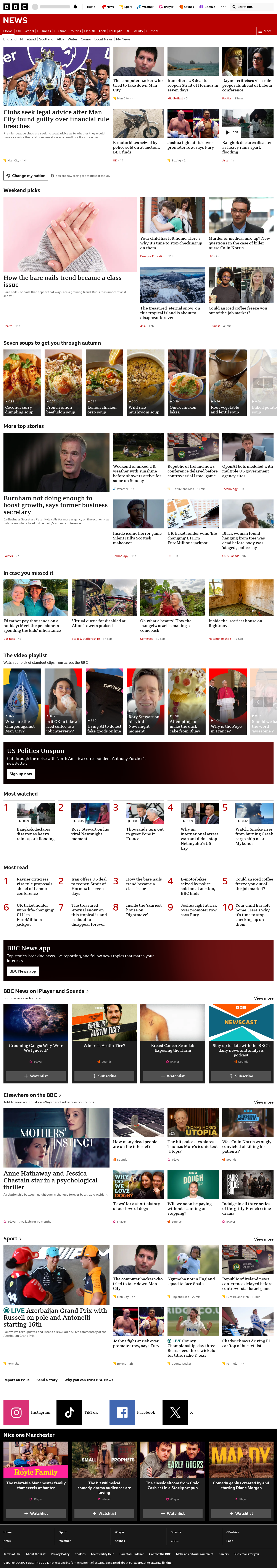Open the X social icon link
Image resolution: width=277 pixels, height=1568 pixels.
click(176, 1412)
